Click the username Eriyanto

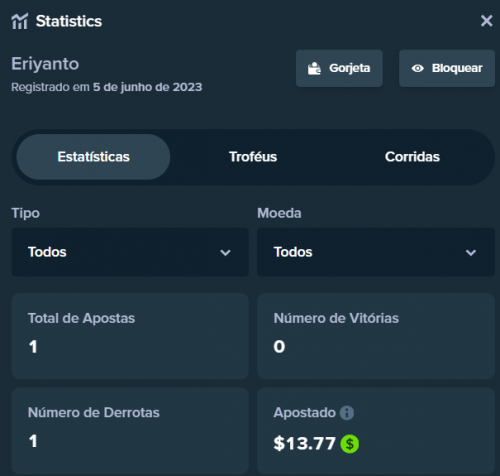45,64
